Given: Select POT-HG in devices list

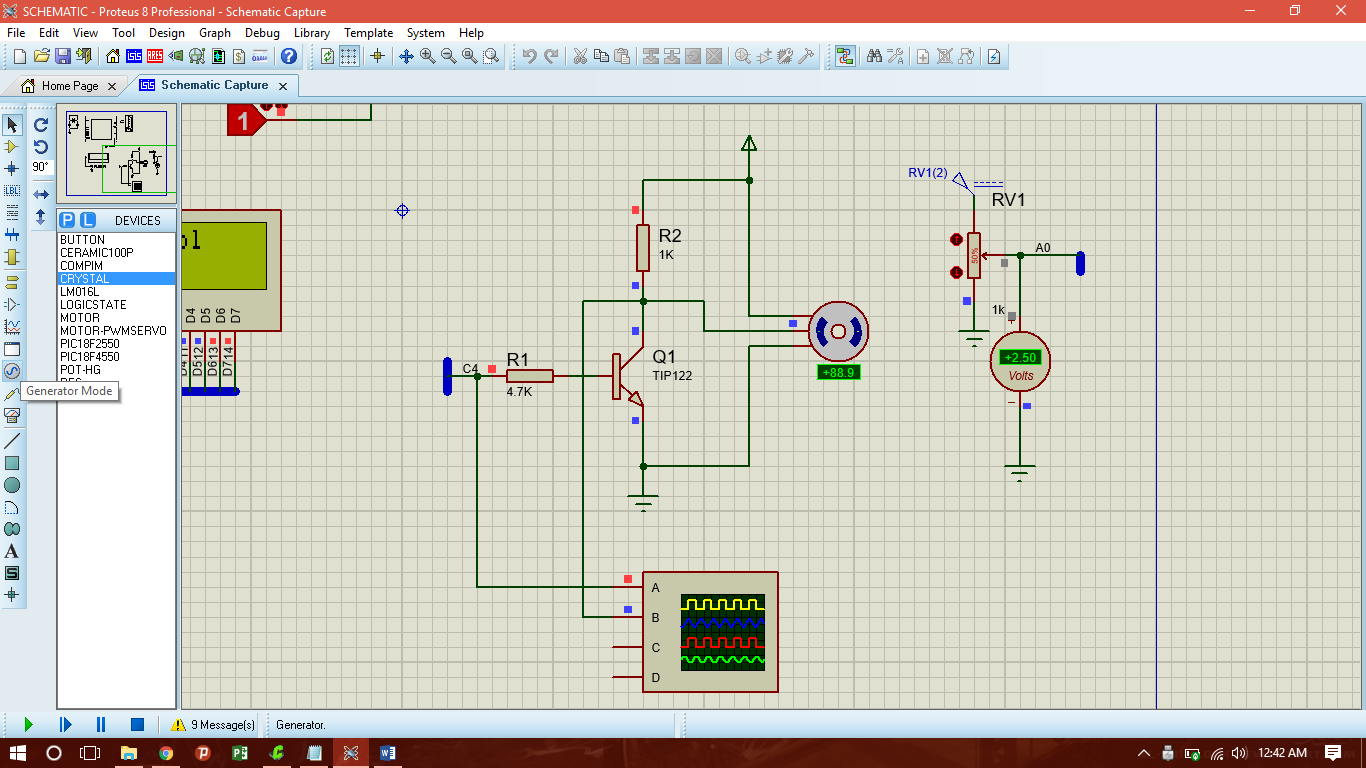Looking at the screenshot, I should (116, 370).
